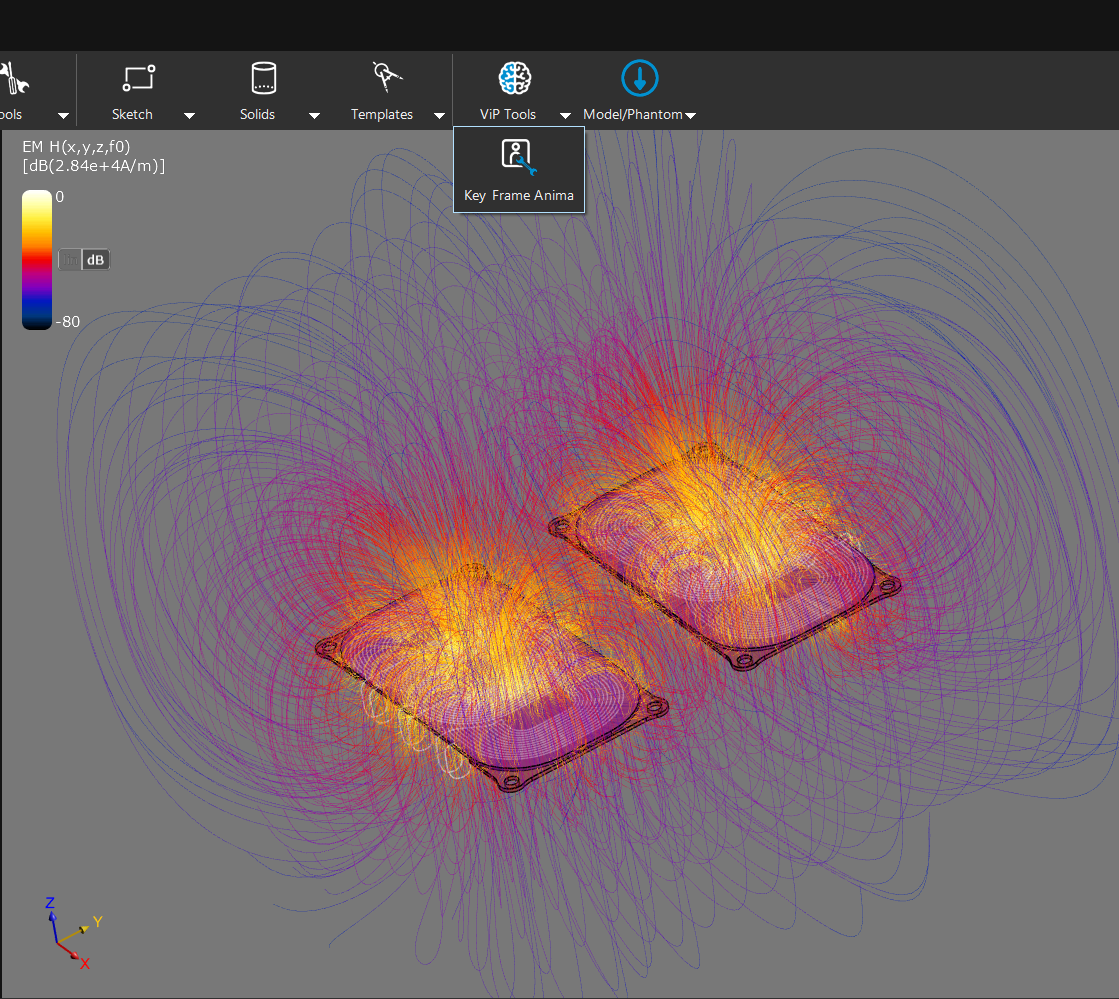This screenshot has height=999, width=1119.
Task: Click the EM H(x,y,z,f0) field title
Action: tap(76, 147)
